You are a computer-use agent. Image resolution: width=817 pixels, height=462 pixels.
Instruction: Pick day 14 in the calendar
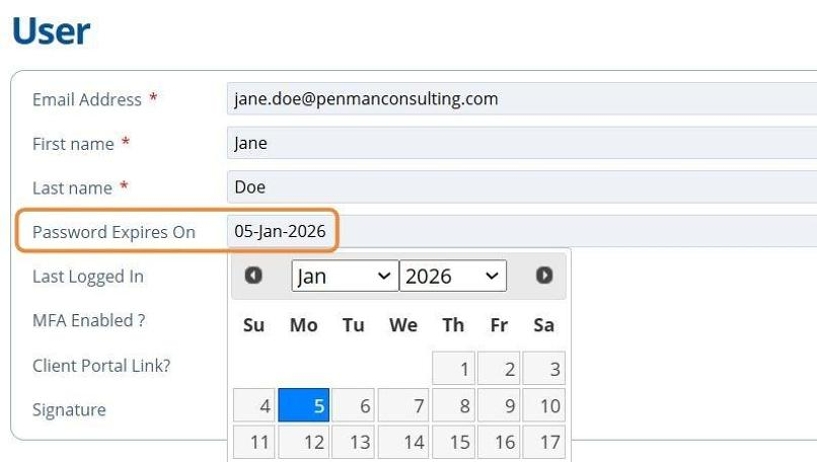[403, 442]
